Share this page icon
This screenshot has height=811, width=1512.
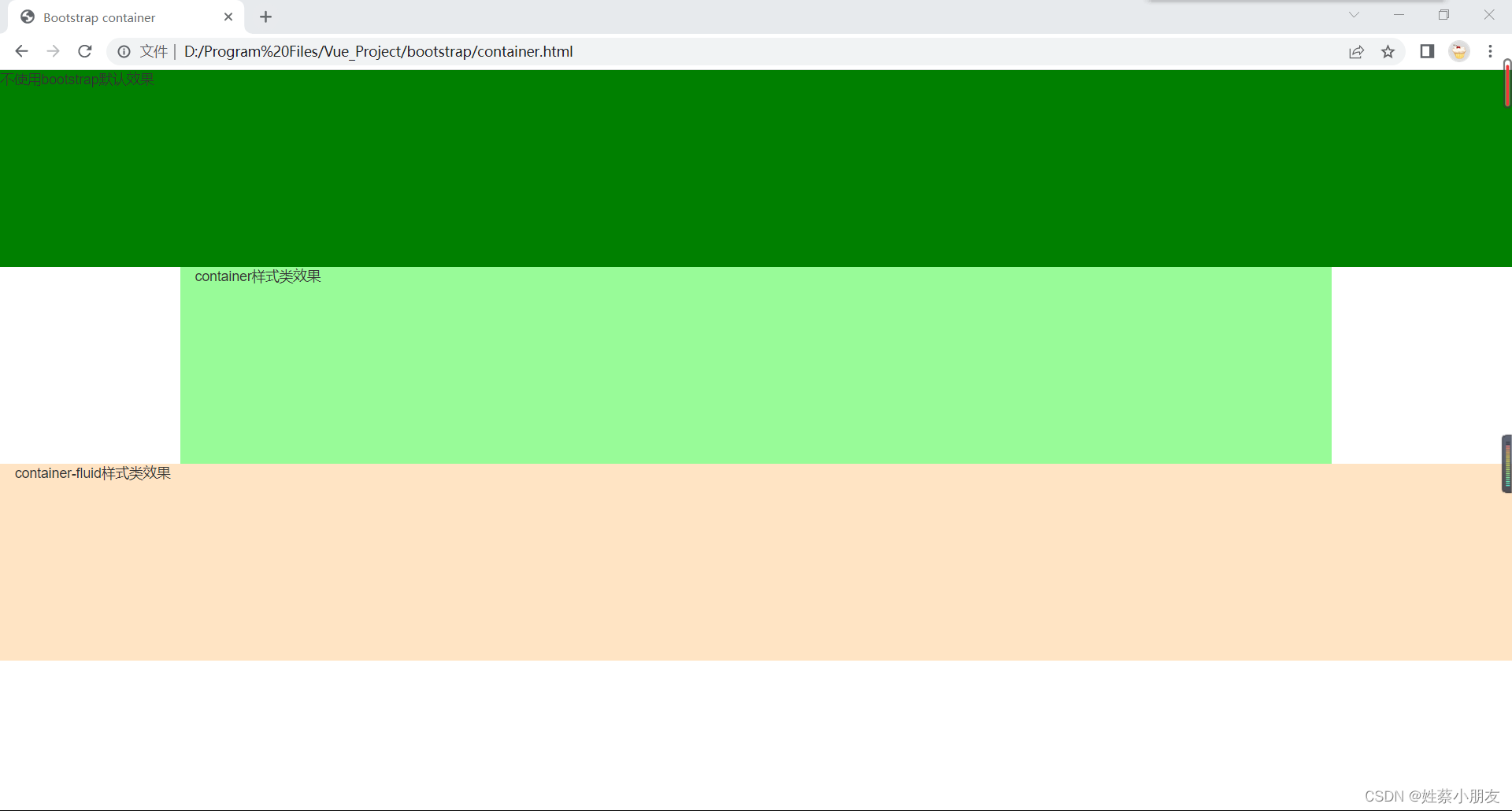(x=1356, y=51)
